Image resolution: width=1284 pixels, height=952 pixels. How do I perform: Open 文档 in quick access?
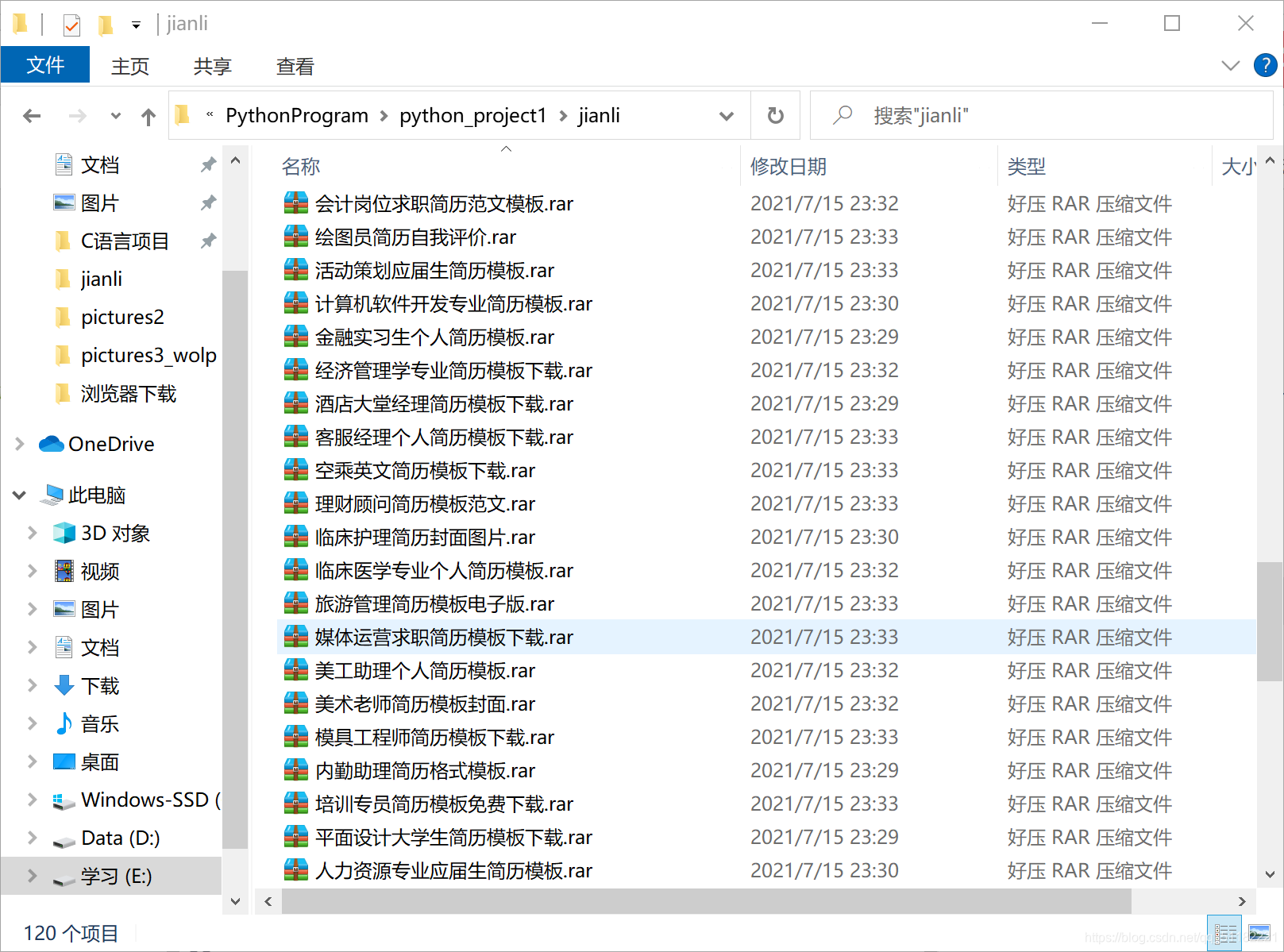click(100, 165)
